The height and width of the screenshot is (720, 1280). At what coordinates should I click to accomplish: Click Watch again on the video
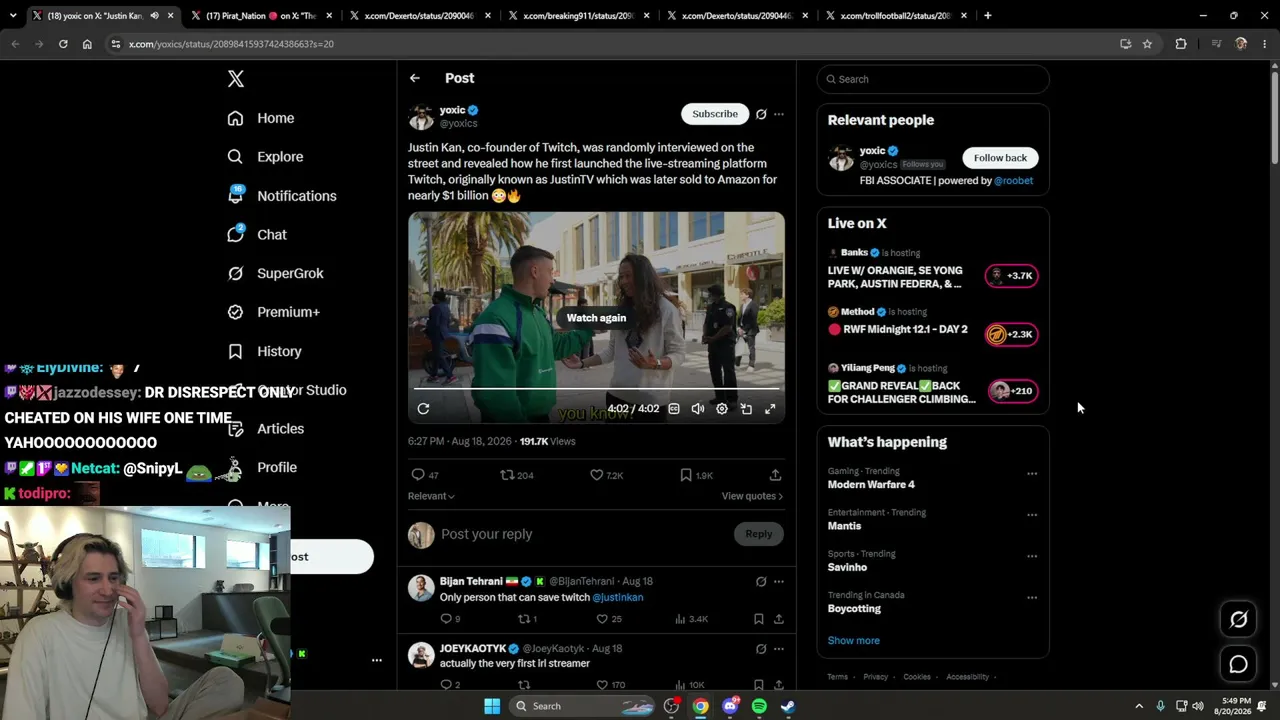click(x=596, y=318)
